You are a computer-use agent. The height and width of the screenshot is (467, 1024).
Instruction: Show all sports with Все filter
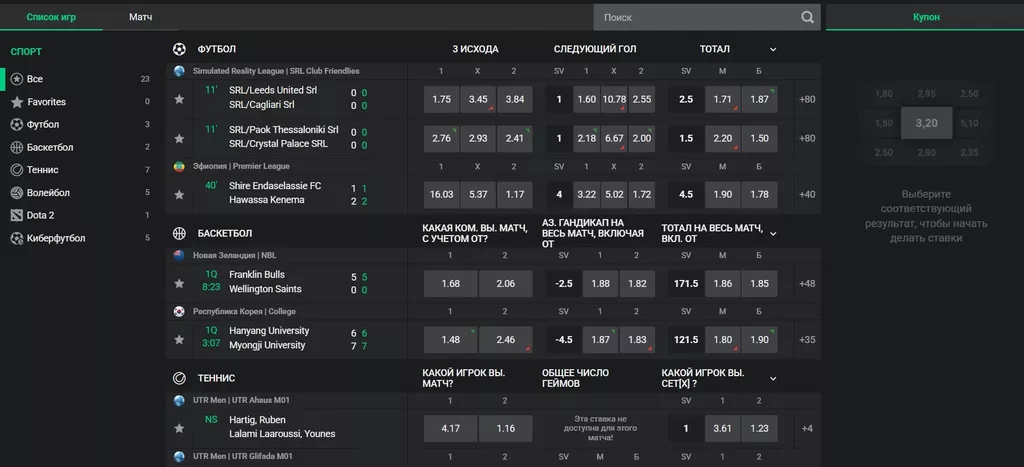tap(35, 79)
